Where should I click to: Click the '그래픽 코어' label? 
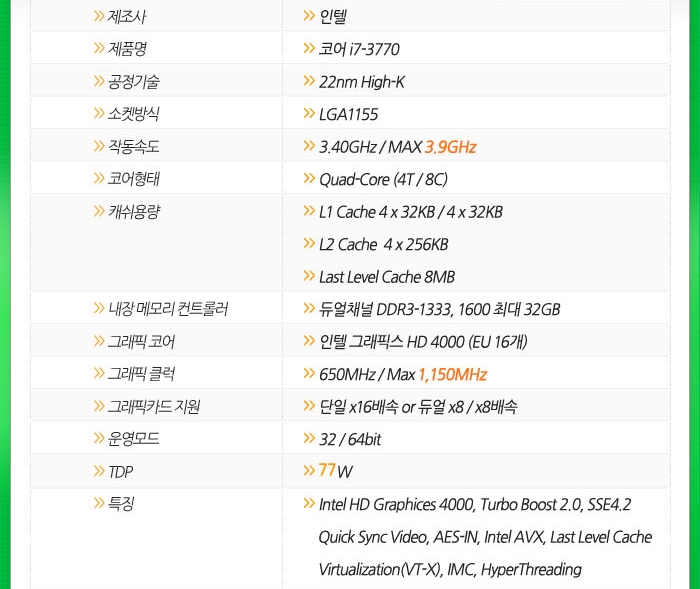tap(141, 342)
